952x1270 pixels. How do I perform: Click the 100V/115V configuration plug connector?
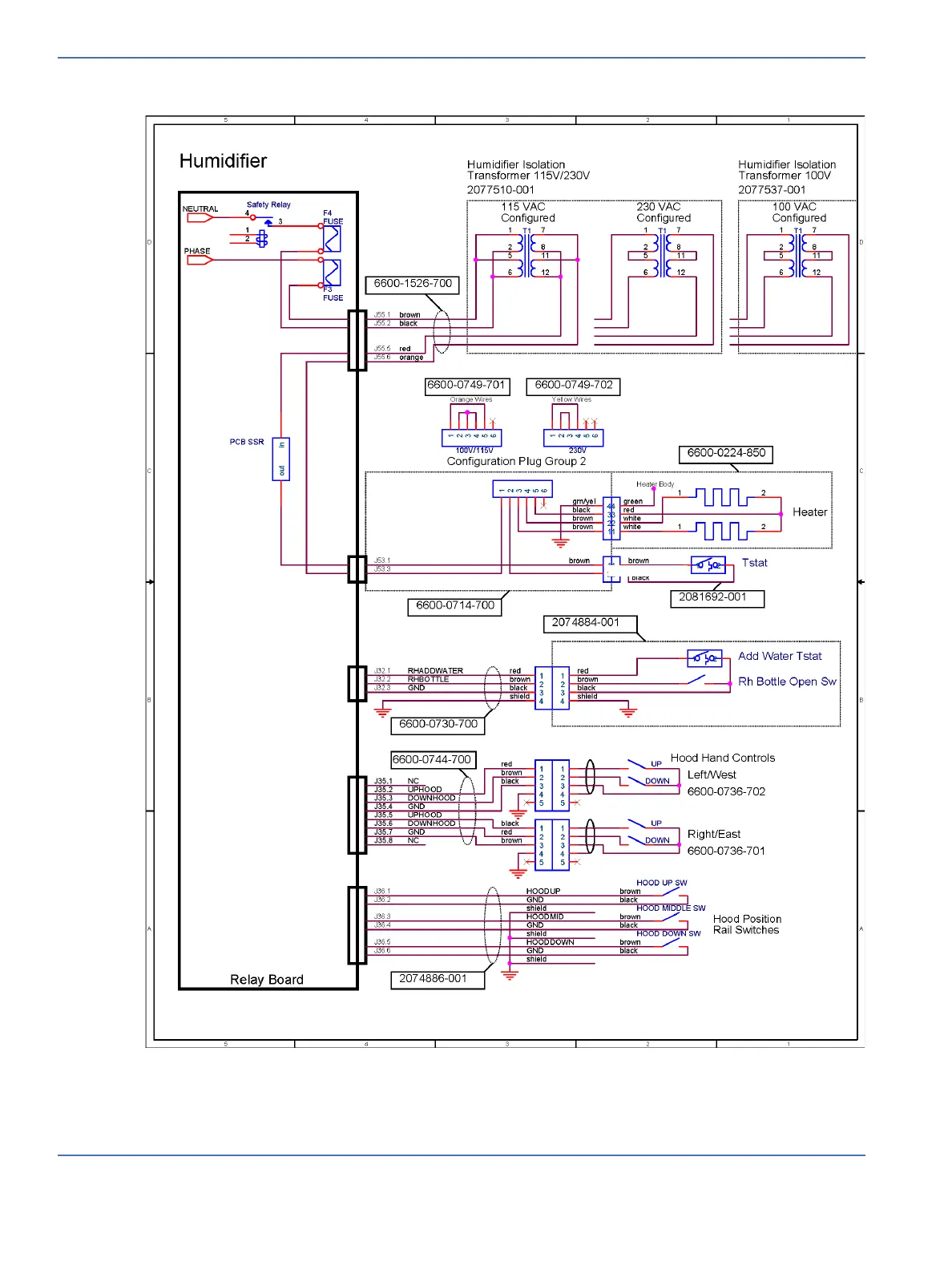tap(472, 438)
